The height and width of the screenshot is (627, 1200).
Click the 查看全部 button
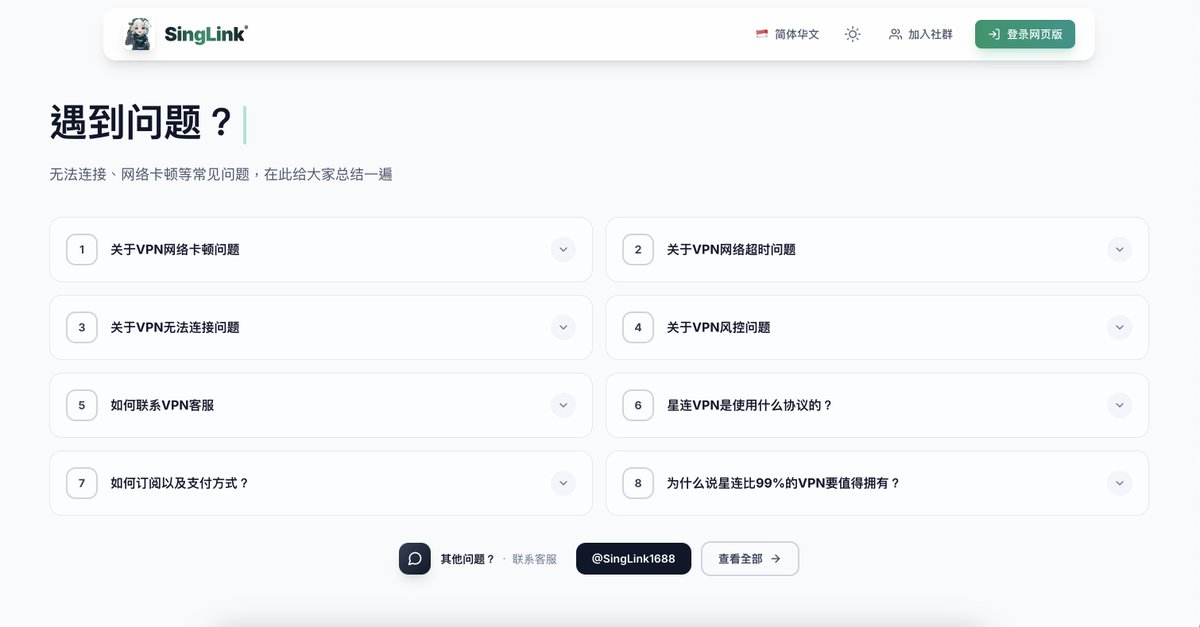coord(750,559)
